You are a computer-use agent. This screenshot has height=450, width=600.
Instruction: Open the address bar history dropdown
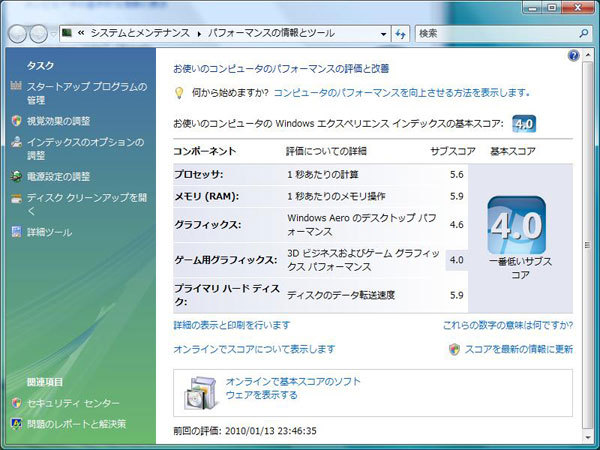pyautogui.click(x=383, y=34)
